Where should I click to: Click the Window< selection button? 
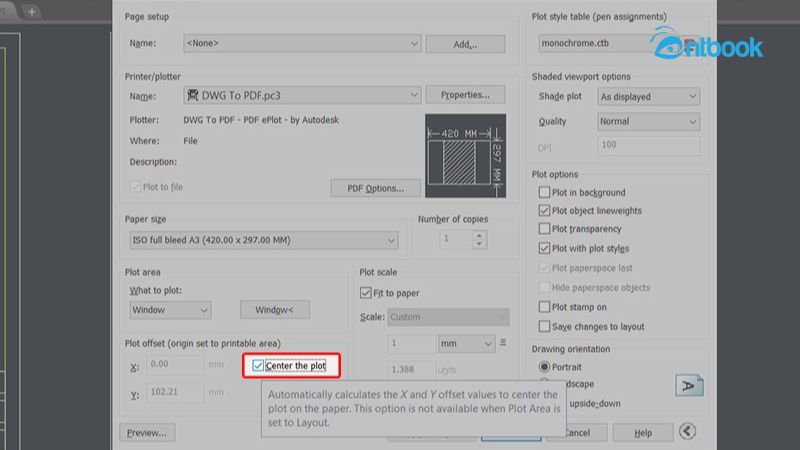(274, 310)
